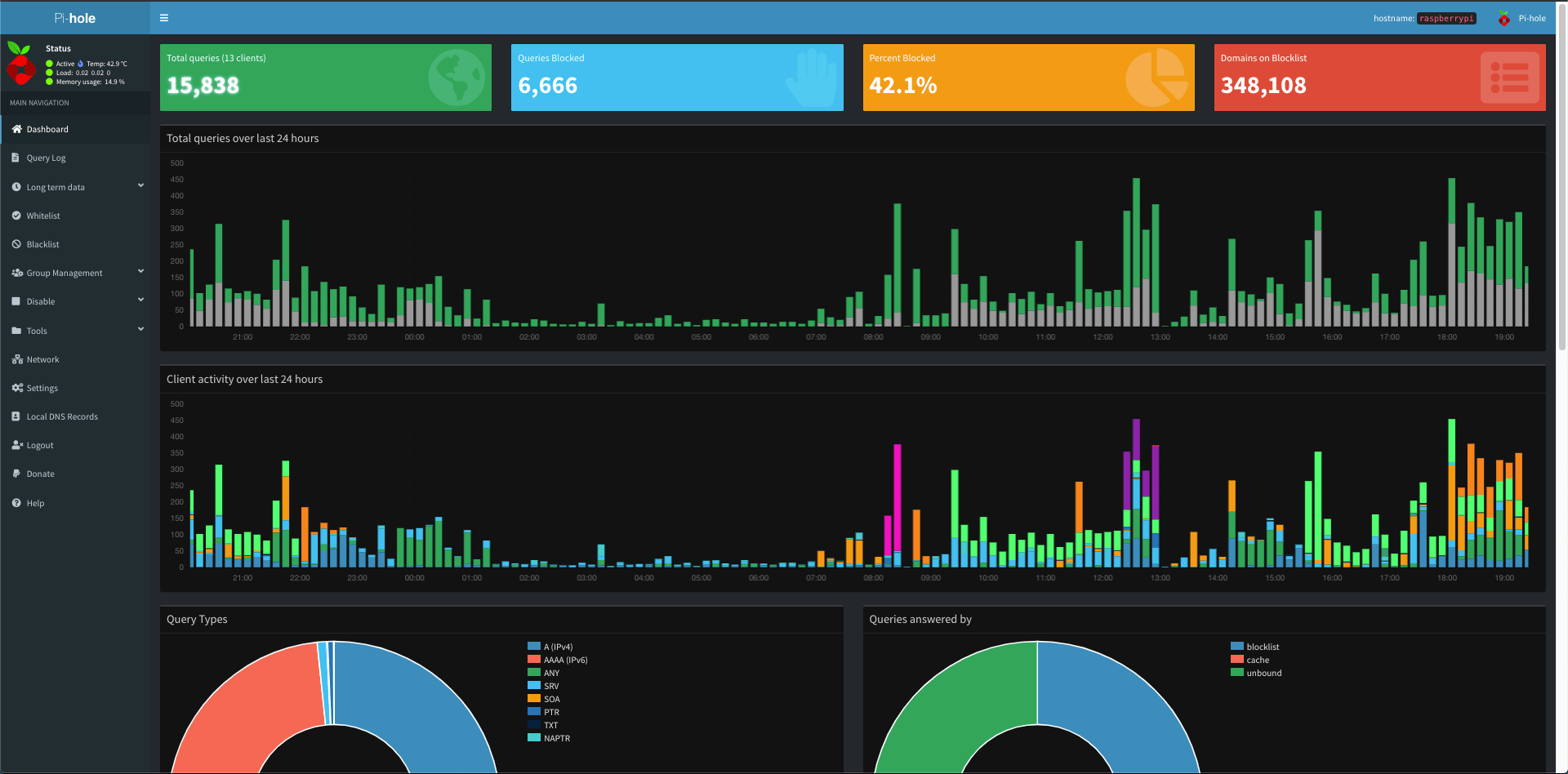Click the Local DNS Records address-book icon

(x=16, y=416)
